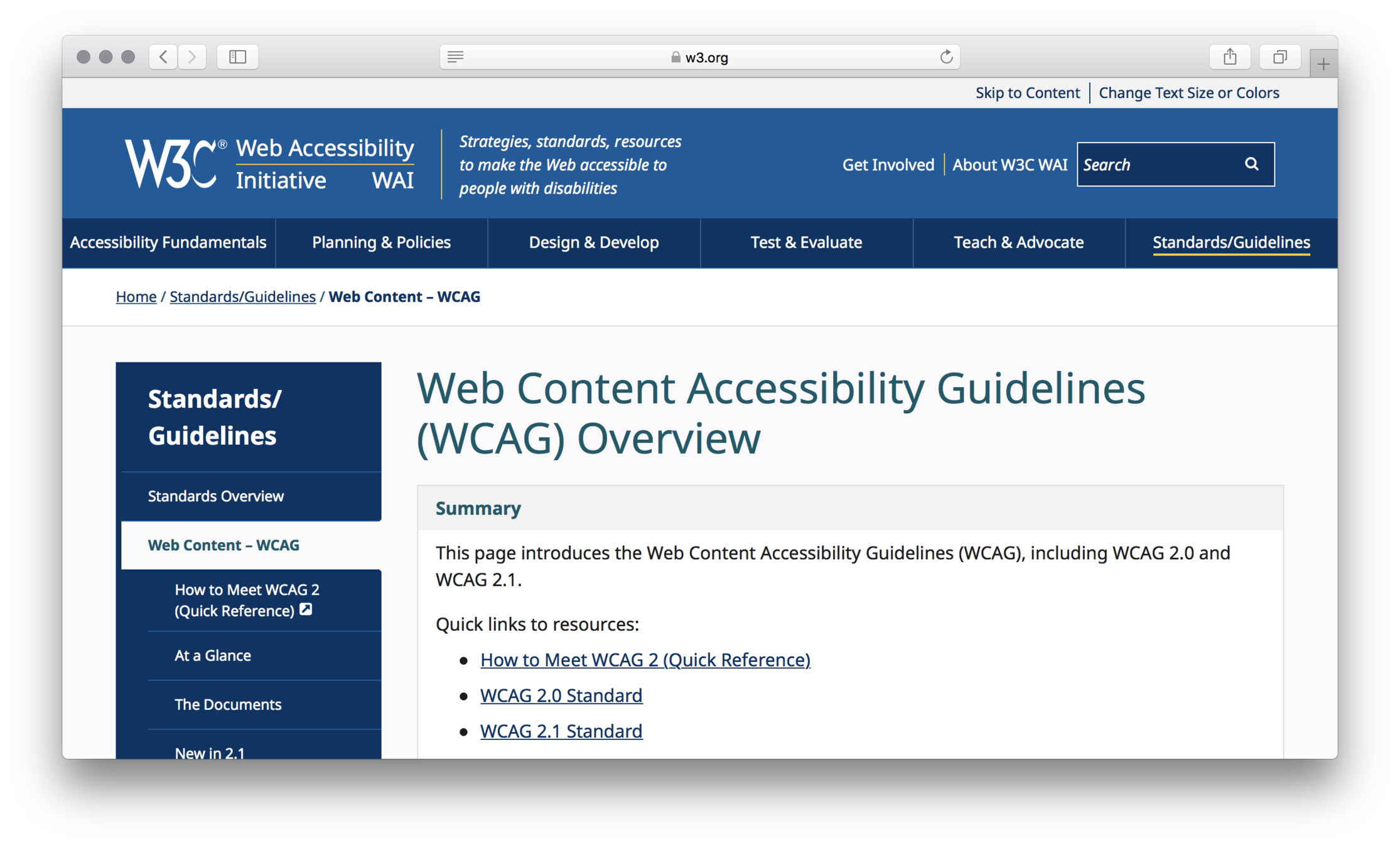Follow the Standards/Guidelines breadcrumb link
The image size is (1400, 848).
[242, 296]
